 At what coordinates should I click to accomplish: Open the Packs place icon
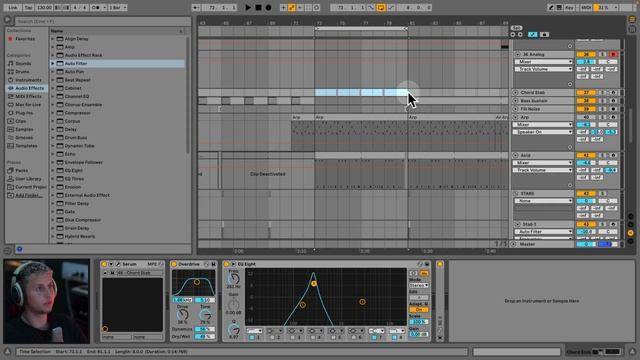[x=11, y=170]
